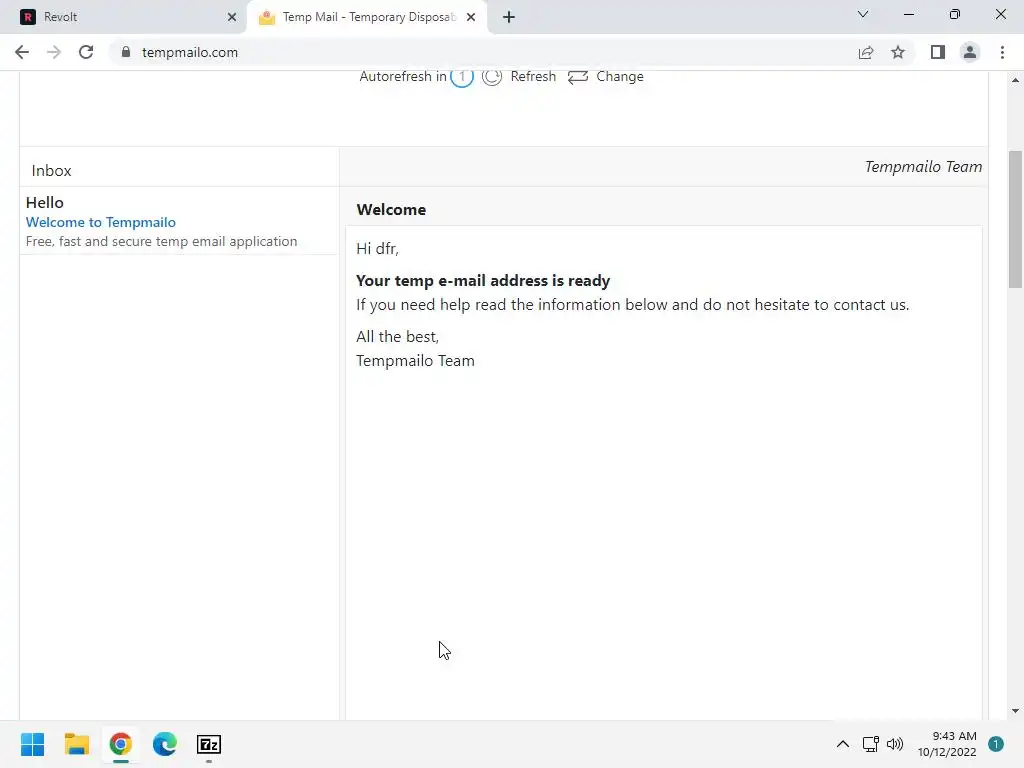Open the notification badge icon
The height and width of the screenshot is (768, 1024).
[995, 744]
